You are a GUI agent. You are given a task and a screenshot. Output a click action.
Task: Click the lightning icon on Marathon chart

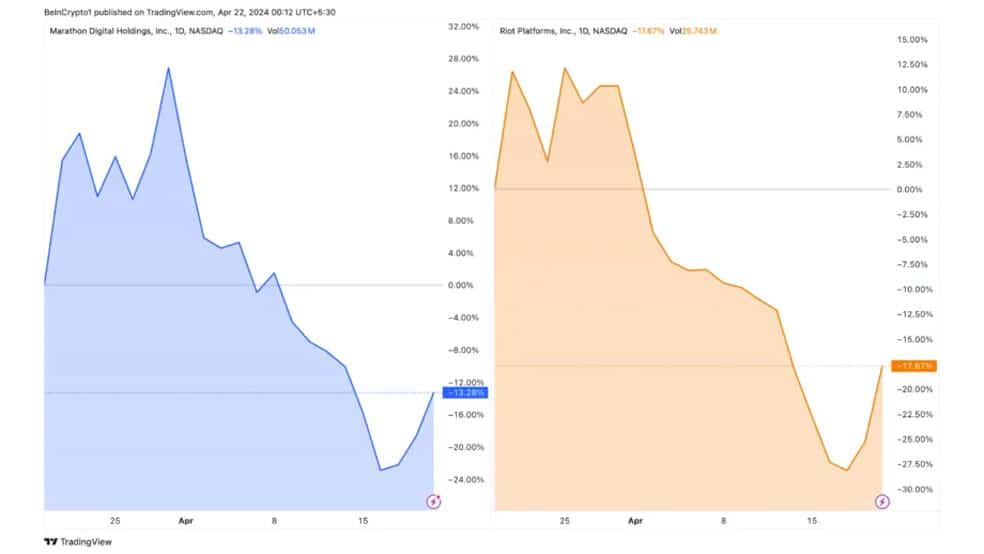click(434, 501)
